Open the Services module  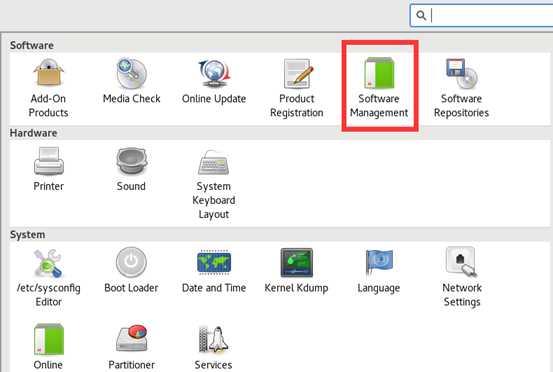tap(213, 348)
